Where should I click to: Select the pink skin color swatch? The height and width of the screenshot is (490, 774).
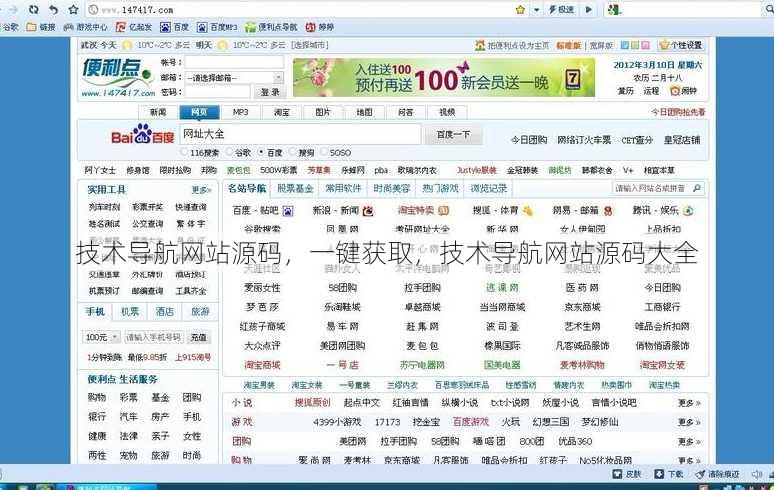click(645, 45)
